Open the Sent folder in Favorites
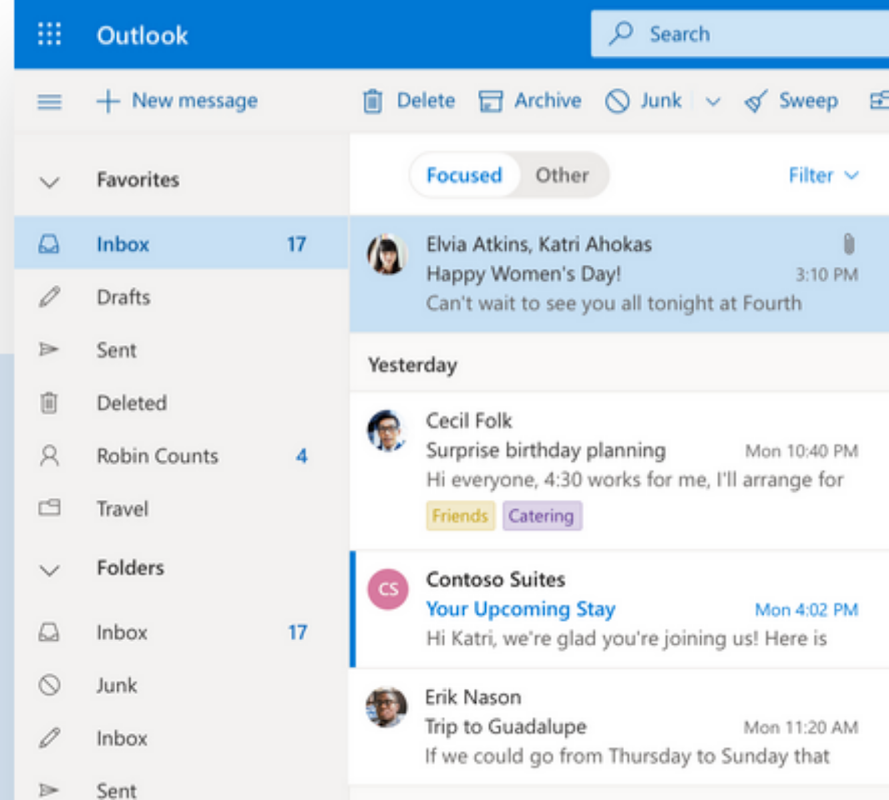This screenshot has height=800, width=889. click(x=181, y=350)
